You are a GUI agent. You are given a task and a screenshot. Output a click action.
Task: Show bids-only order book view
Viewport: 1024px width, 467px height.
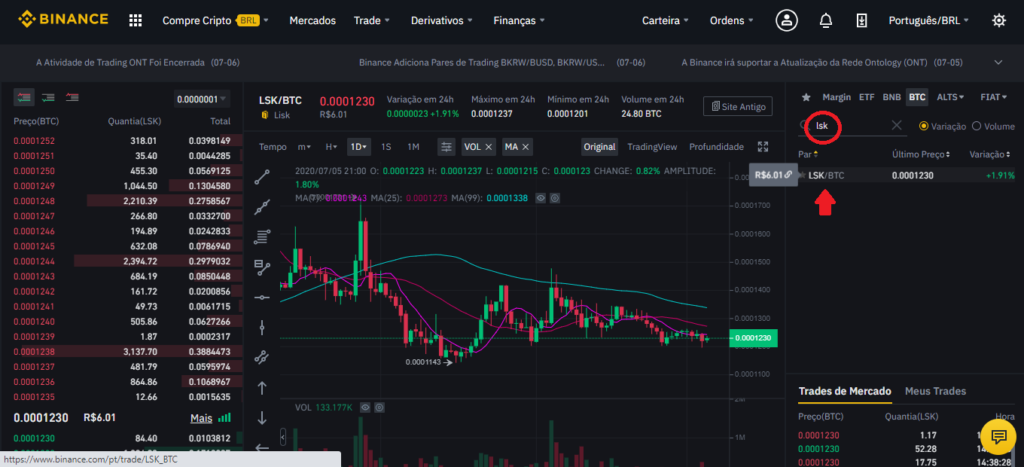click(48, 98)
